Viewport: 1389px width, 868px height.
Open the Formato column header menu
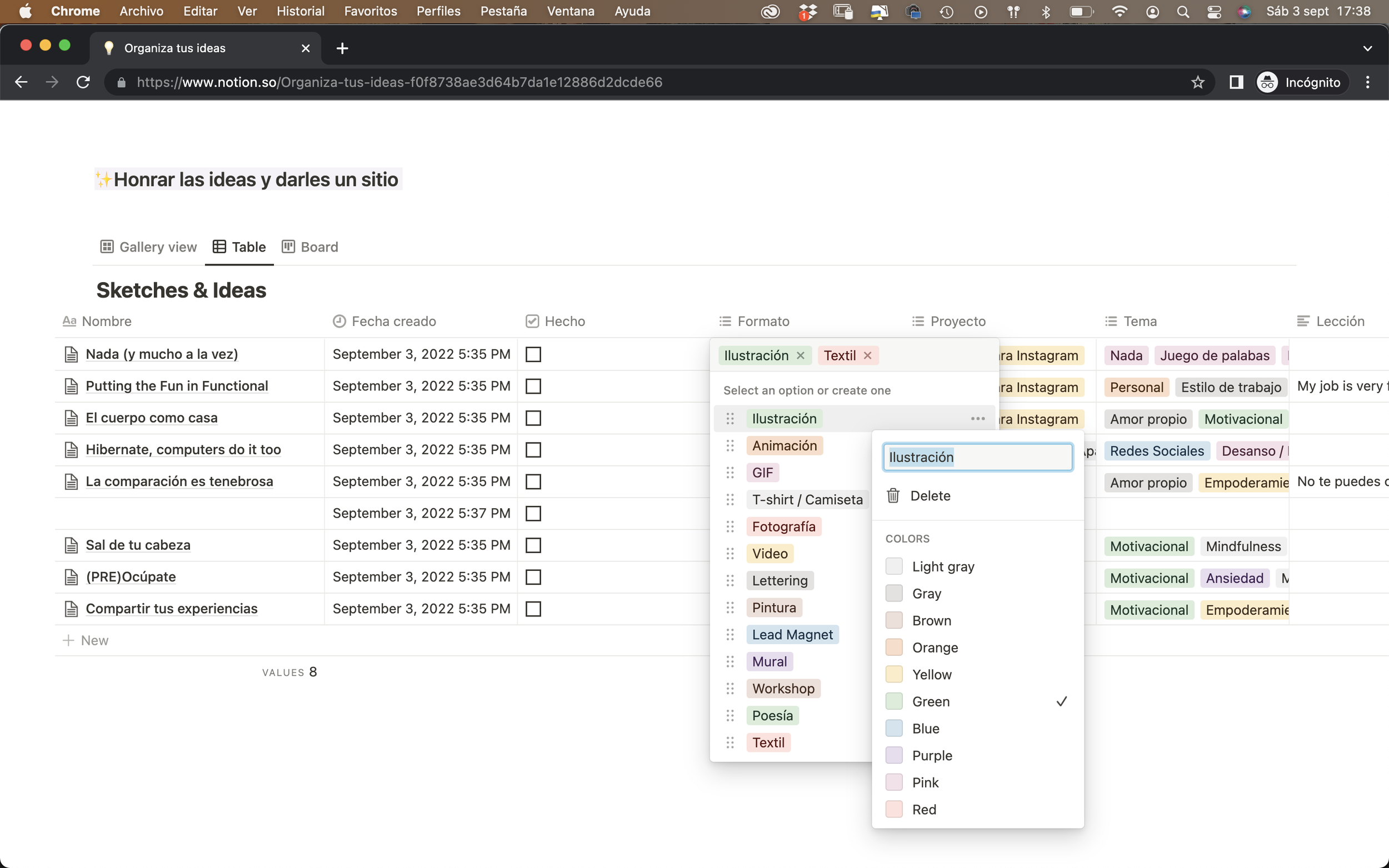[762, 321]
